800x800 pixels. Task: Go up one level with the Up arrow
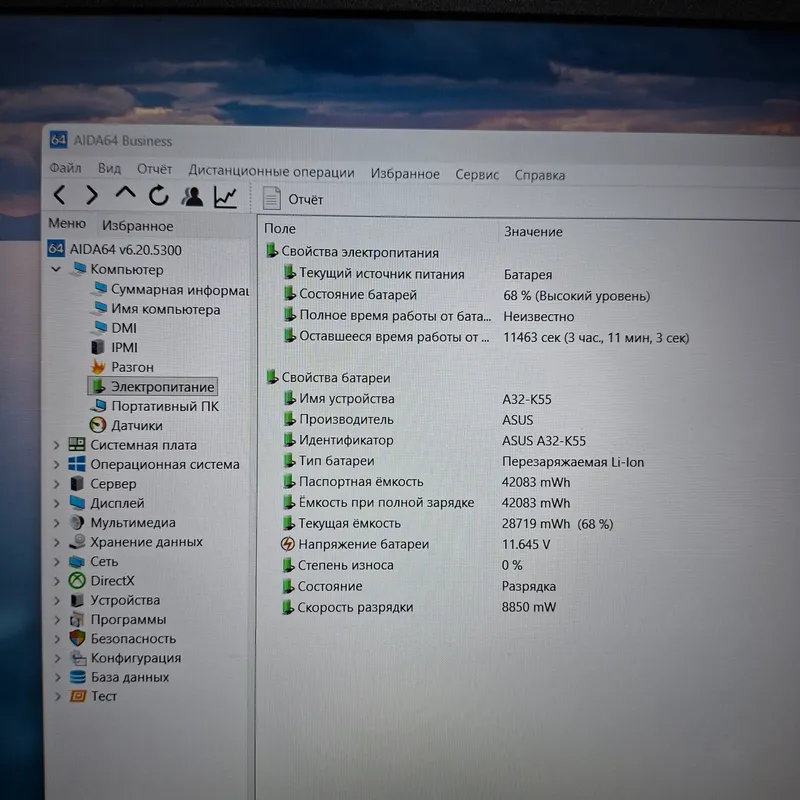click(126, 193)
